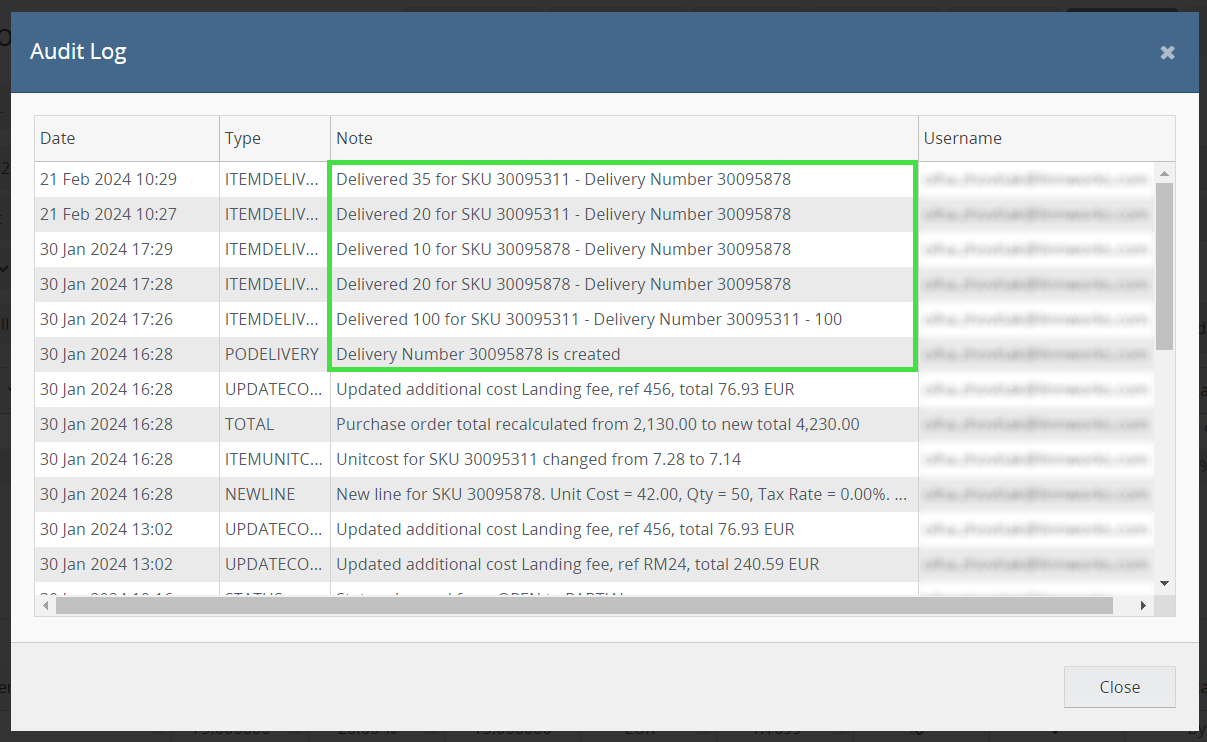
Task: Close the Audit Log dialog with the X icon
Action: pos(1167,53)
